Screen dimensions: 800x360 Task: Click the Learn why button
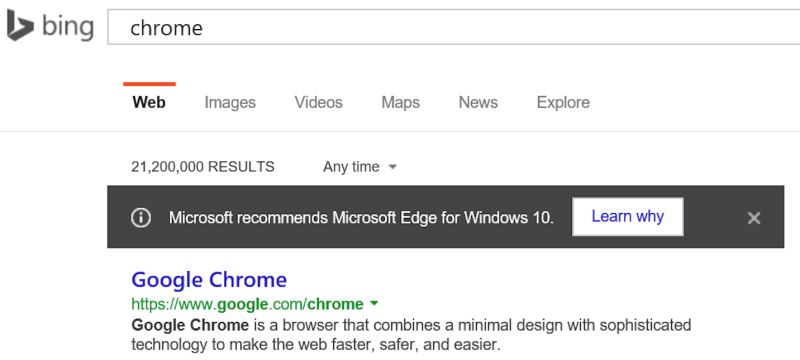tap(628, 217)
